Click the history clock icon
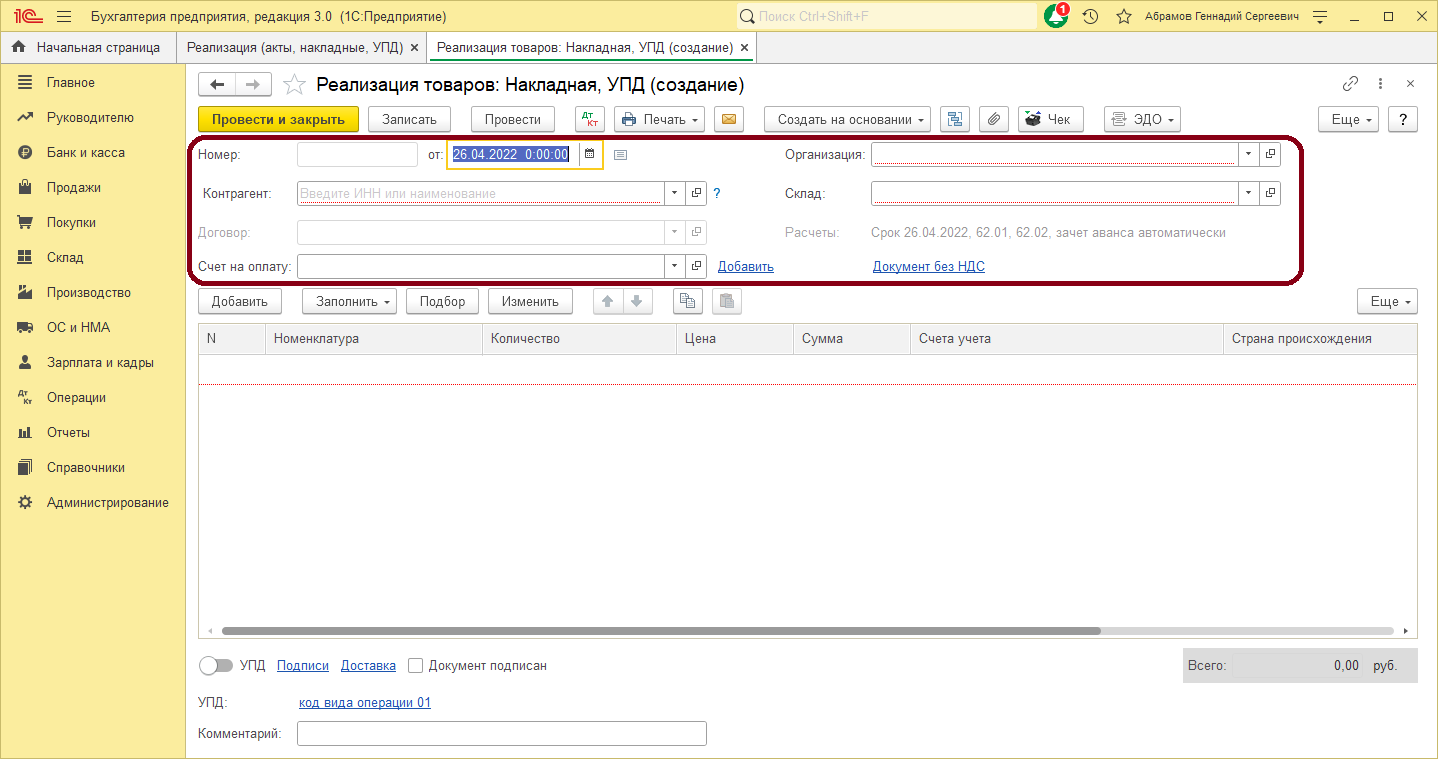The image size is (1438, 759). coord(1091,17)
